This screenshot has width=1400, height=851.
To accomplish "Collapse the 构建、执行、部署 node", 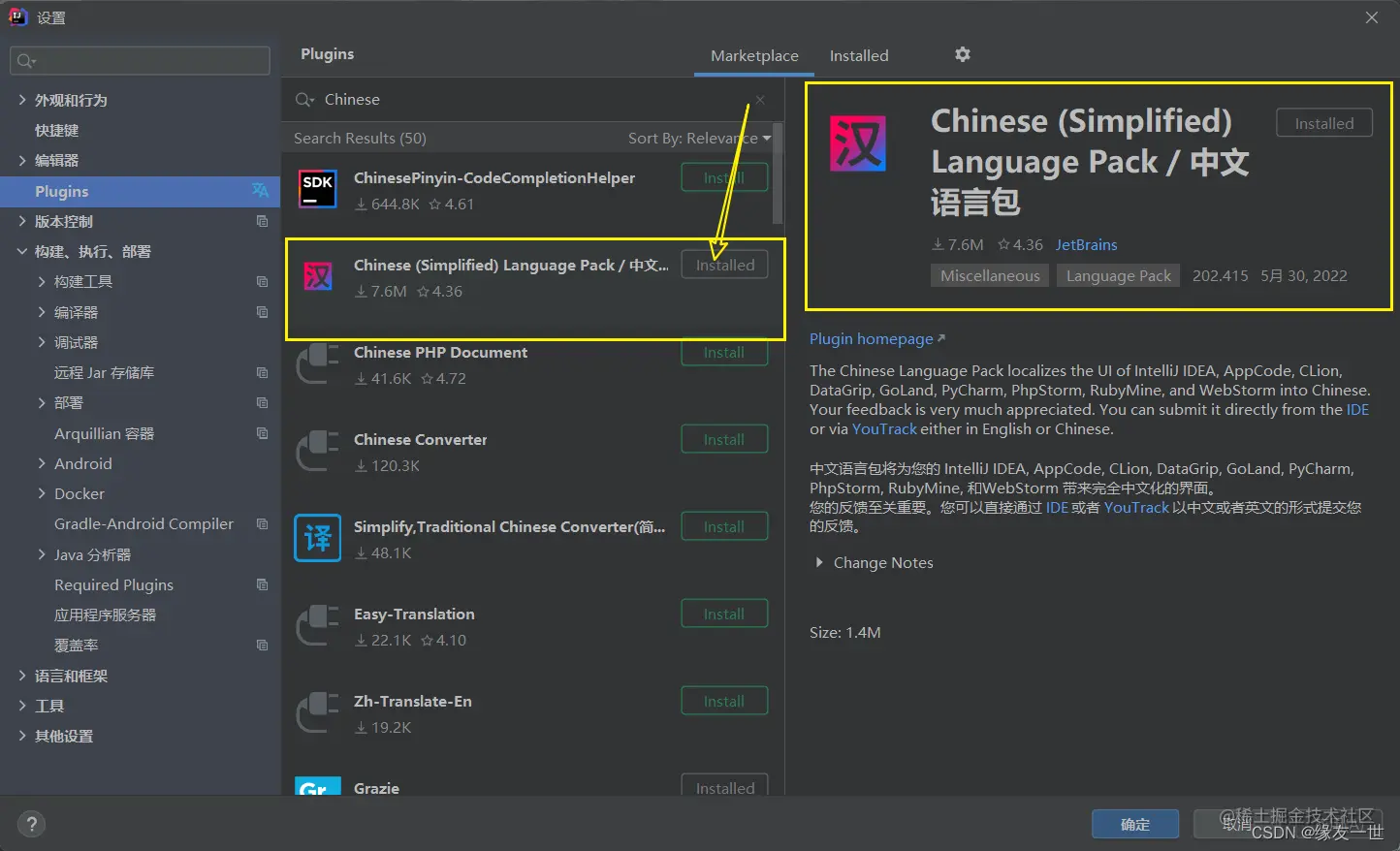I will tap(22, 251).
